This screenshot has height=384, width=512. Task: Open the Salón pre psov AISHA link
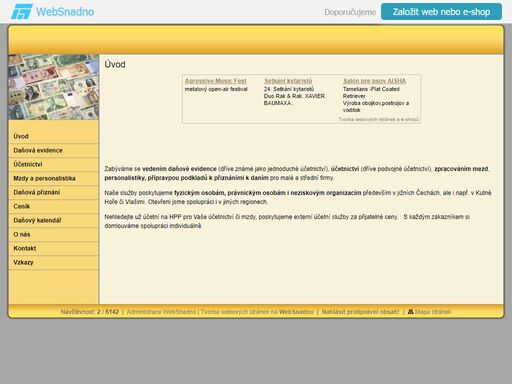375,81
